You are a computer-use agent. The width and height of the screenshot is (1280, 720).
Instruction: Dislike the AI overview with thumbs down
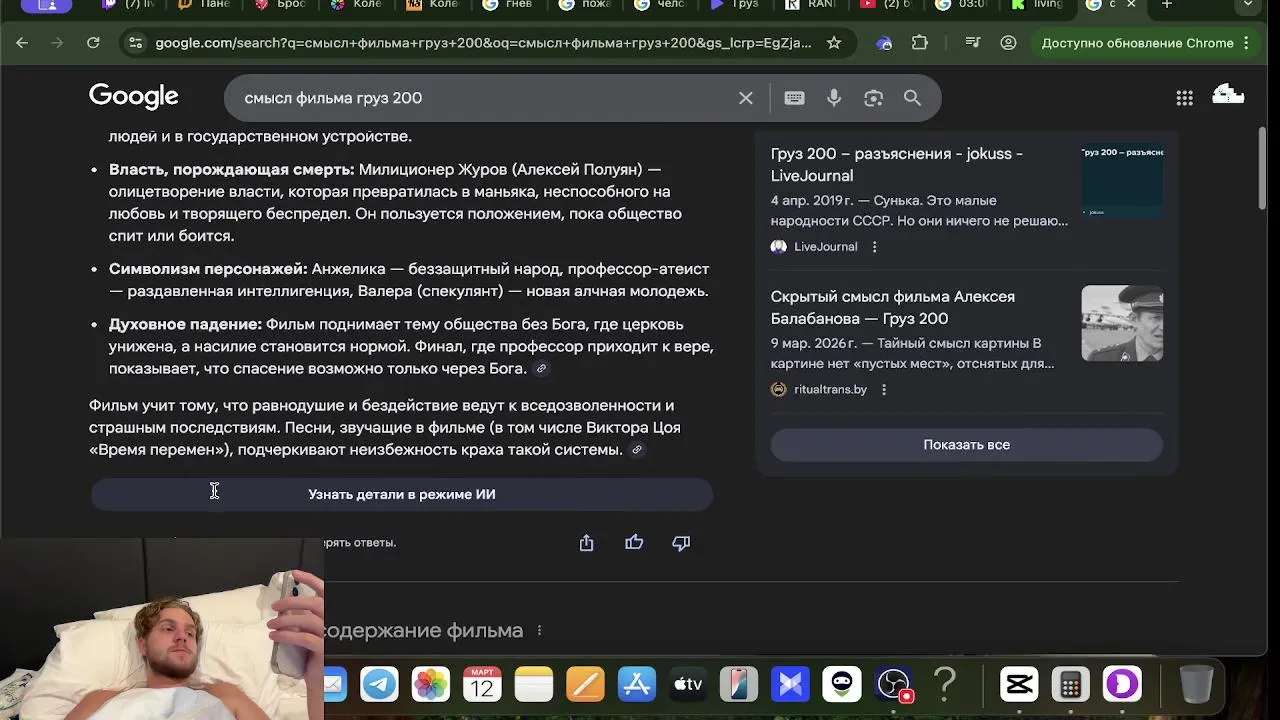tap(681, 543)
